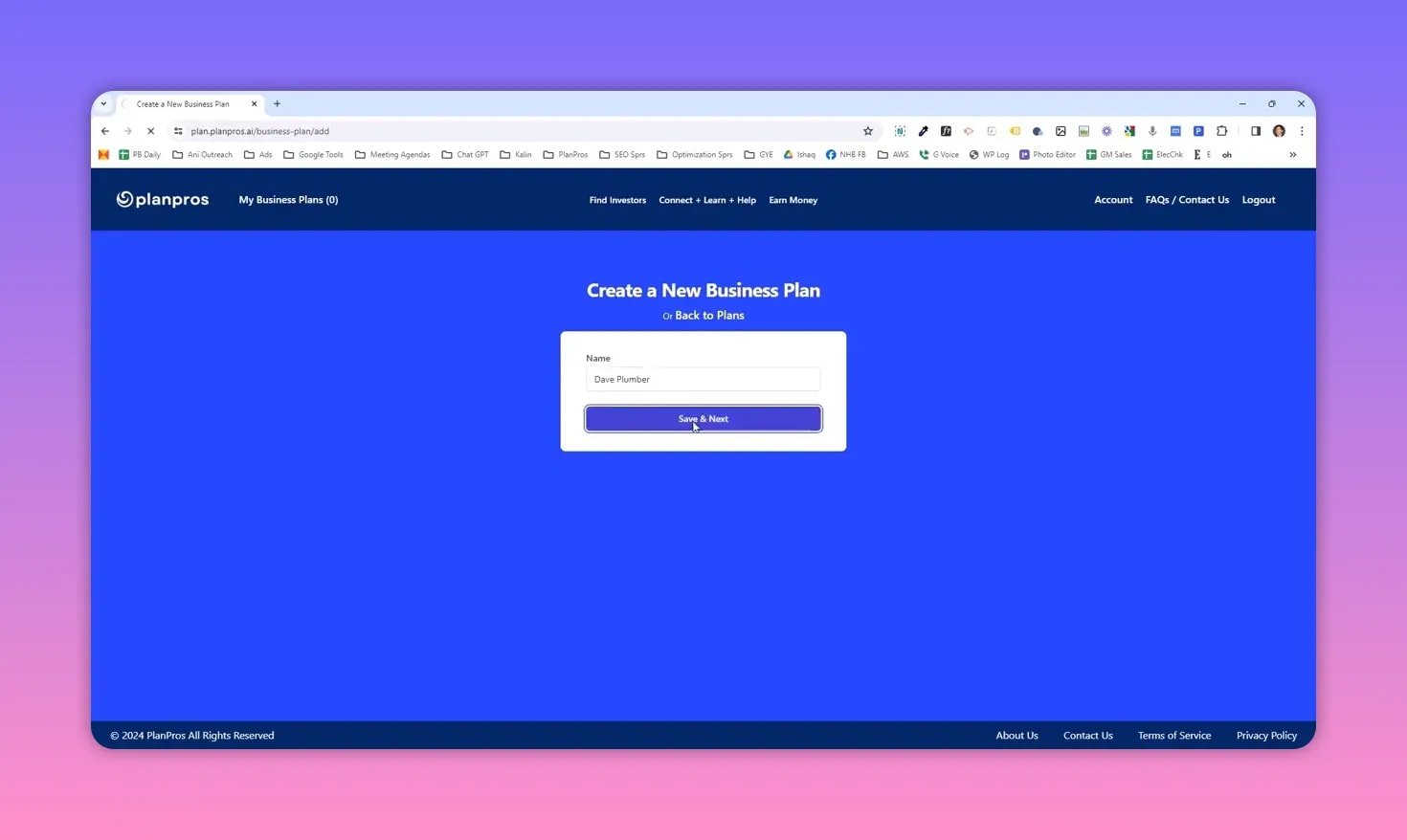Open the Back to Plans link
The image size is (1407, 840).
(709, 315)
